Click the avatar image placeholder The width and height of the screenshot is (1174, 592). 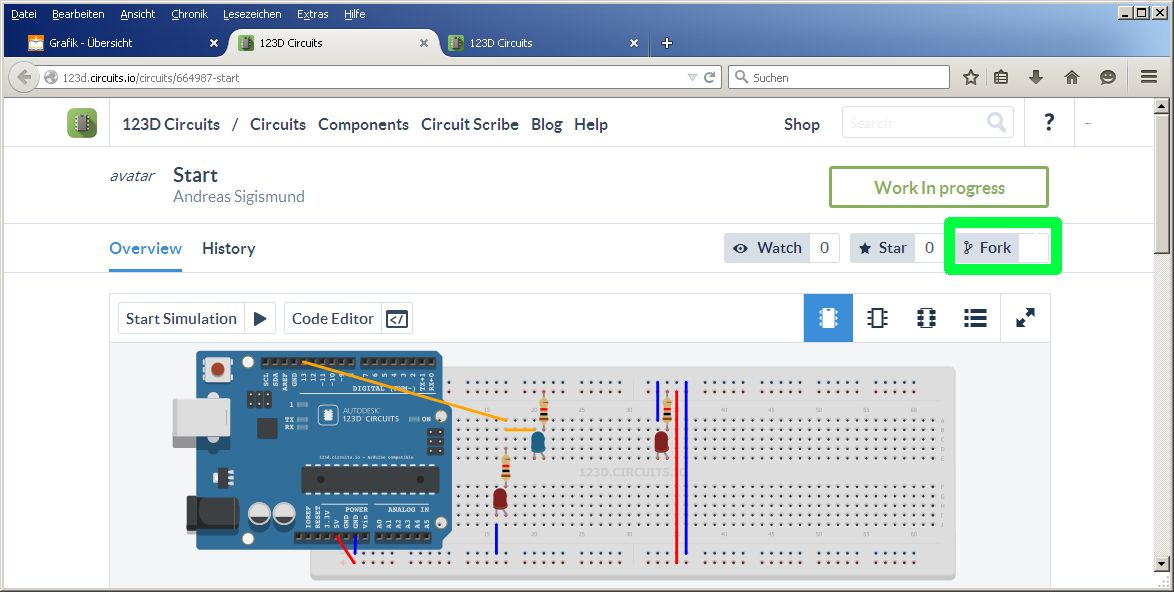pyautogui.click(x=132, y=177)
